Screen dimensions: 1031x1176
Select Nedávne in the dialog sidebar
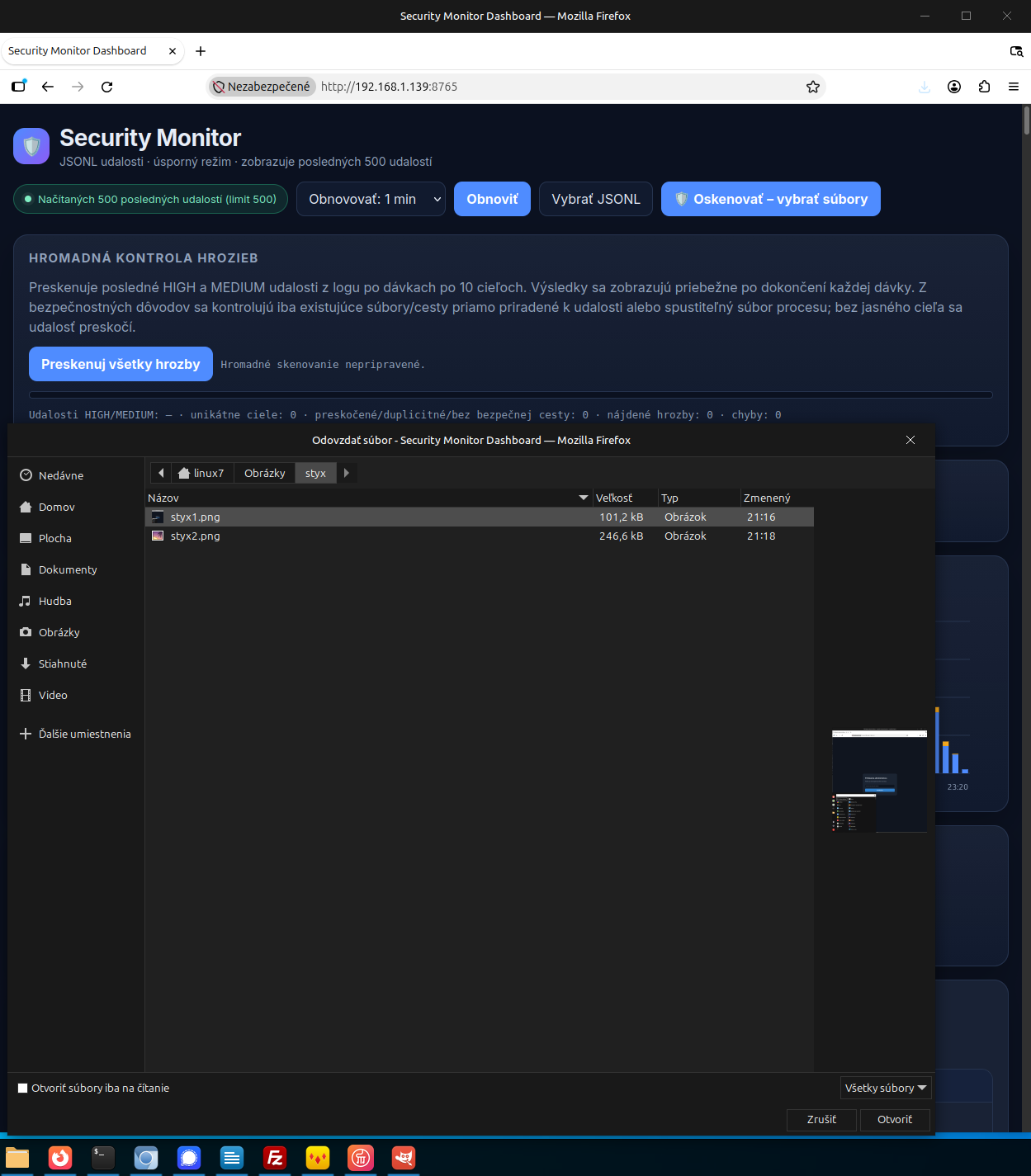[x=76, y=475]
